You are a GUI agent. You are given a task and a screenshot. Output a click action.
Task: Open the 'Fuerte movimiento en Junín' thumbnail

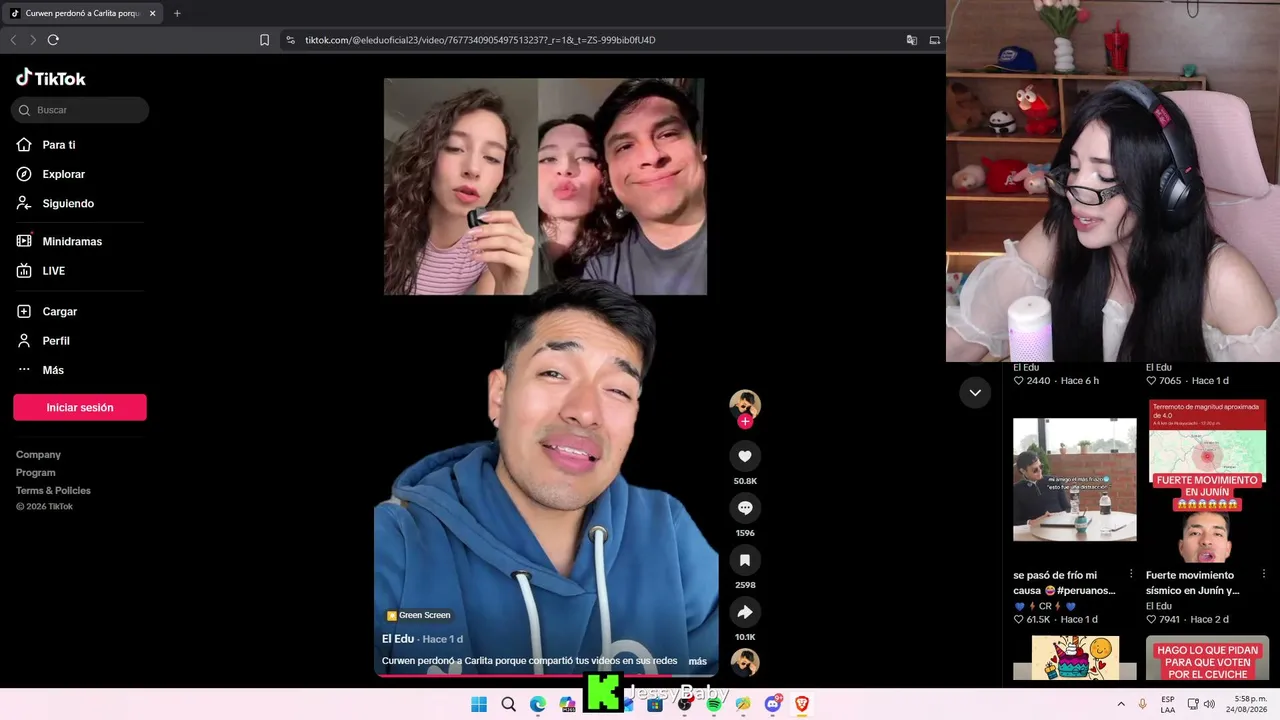tap(1208, 480)
